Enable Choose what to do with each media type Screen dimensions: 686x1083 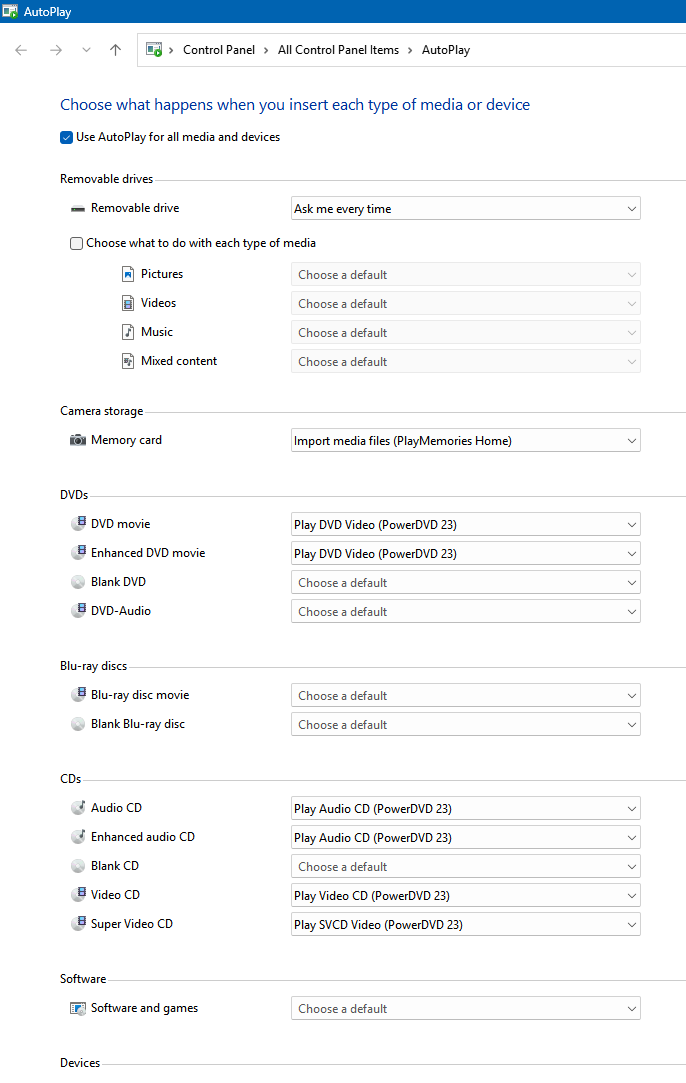[x=77, y=243]
